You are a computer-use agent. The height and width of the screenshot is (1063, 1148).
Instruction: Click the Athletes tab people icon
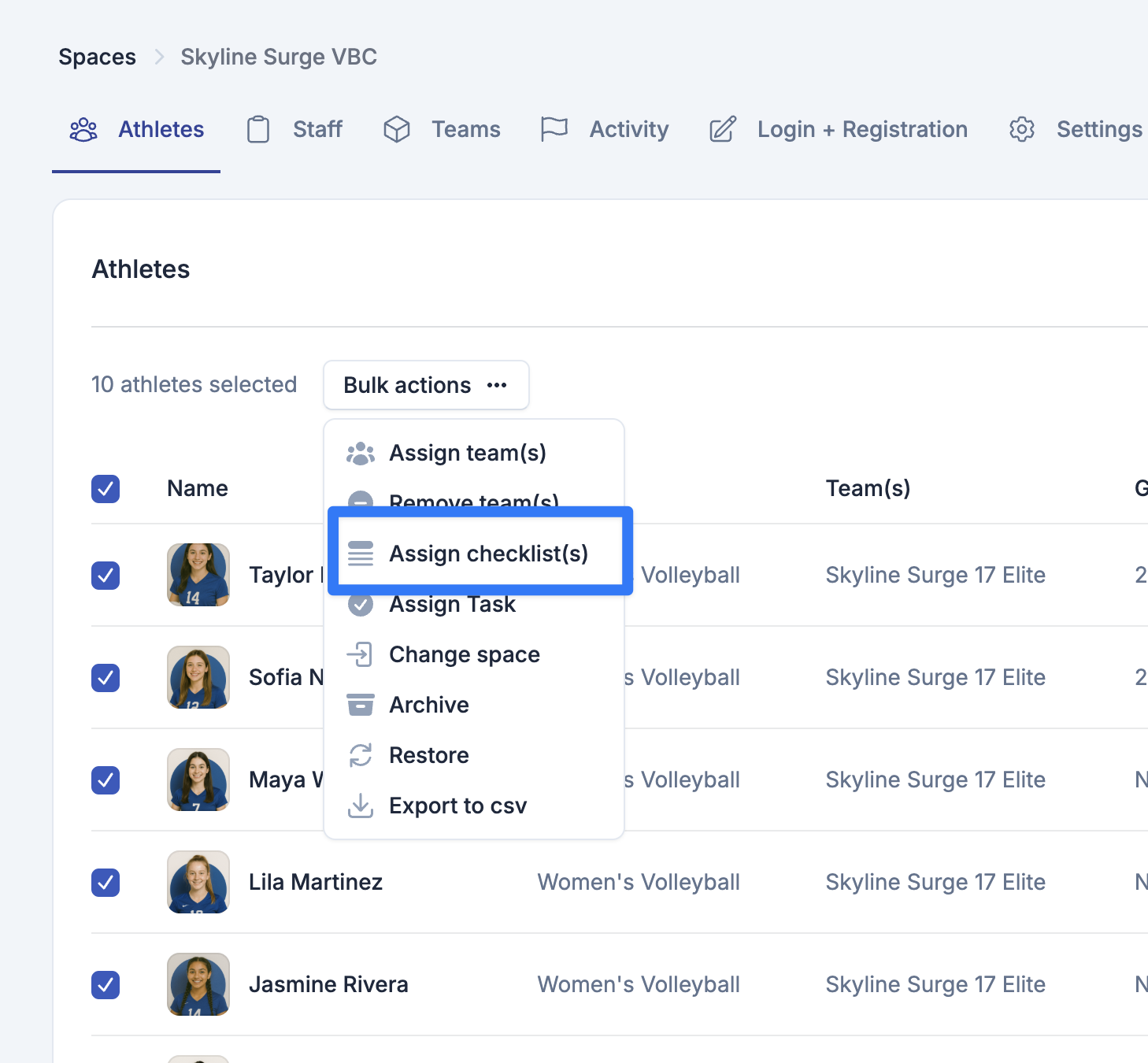point(83,129)
